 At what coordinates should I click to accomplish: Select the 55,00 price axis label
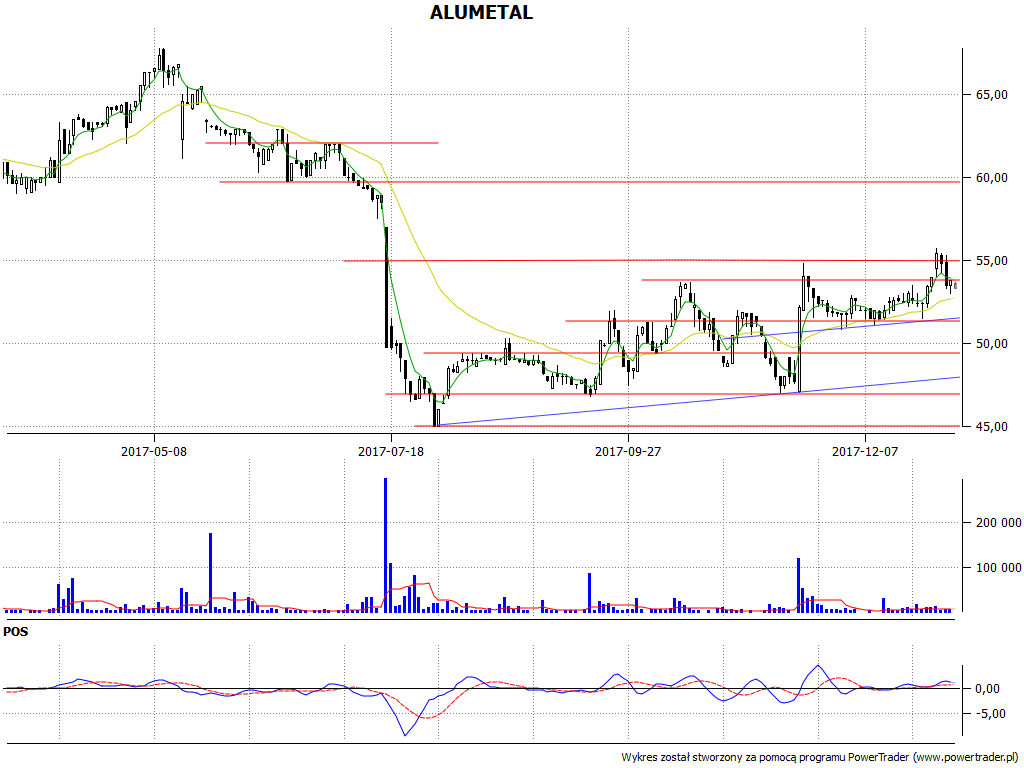point(991,261)
